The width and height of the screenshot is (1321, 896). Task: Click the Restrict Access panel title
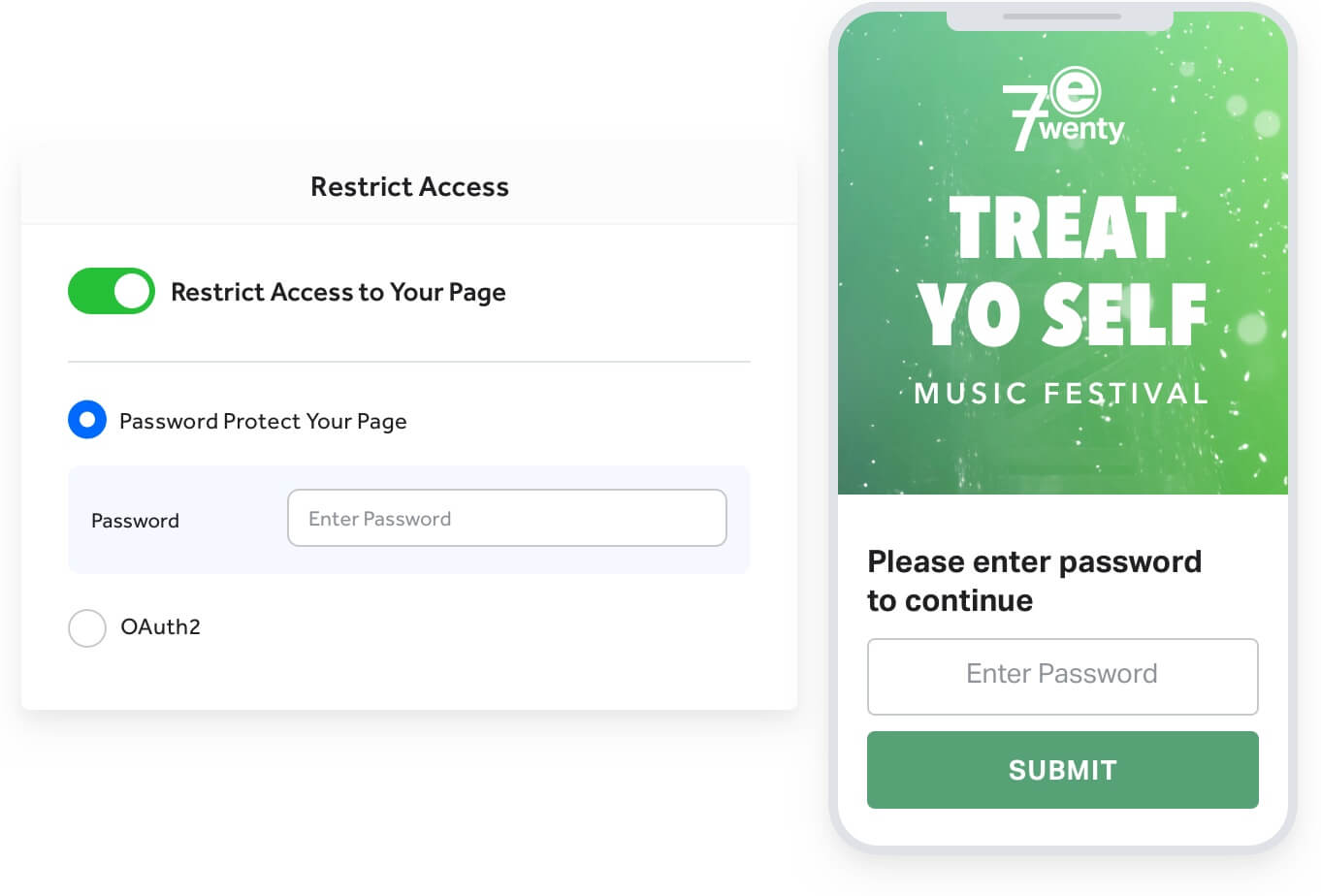pos(409,186)
